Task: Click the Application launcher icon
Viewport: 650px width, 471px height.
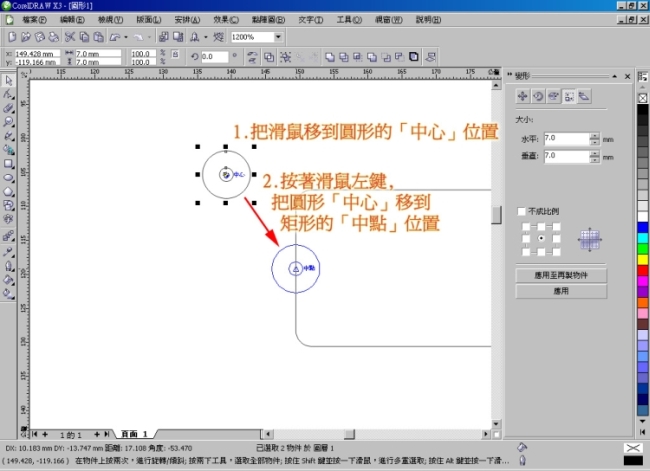Action: [194, 37]
